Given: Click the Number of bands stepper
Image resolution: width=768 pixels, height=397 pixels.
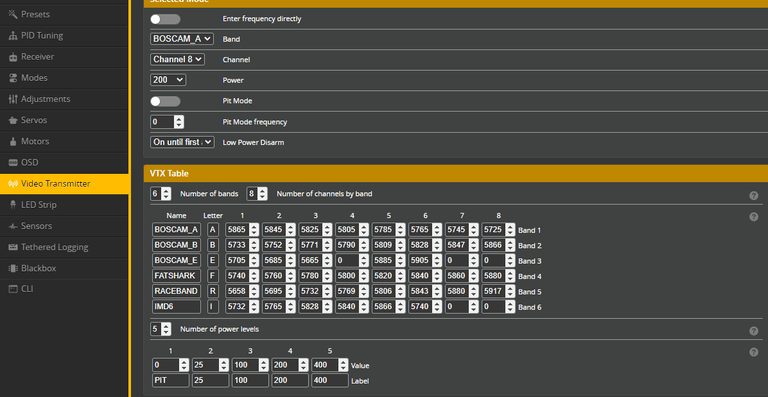Looking at the screenshot, I should click(166, 194).
